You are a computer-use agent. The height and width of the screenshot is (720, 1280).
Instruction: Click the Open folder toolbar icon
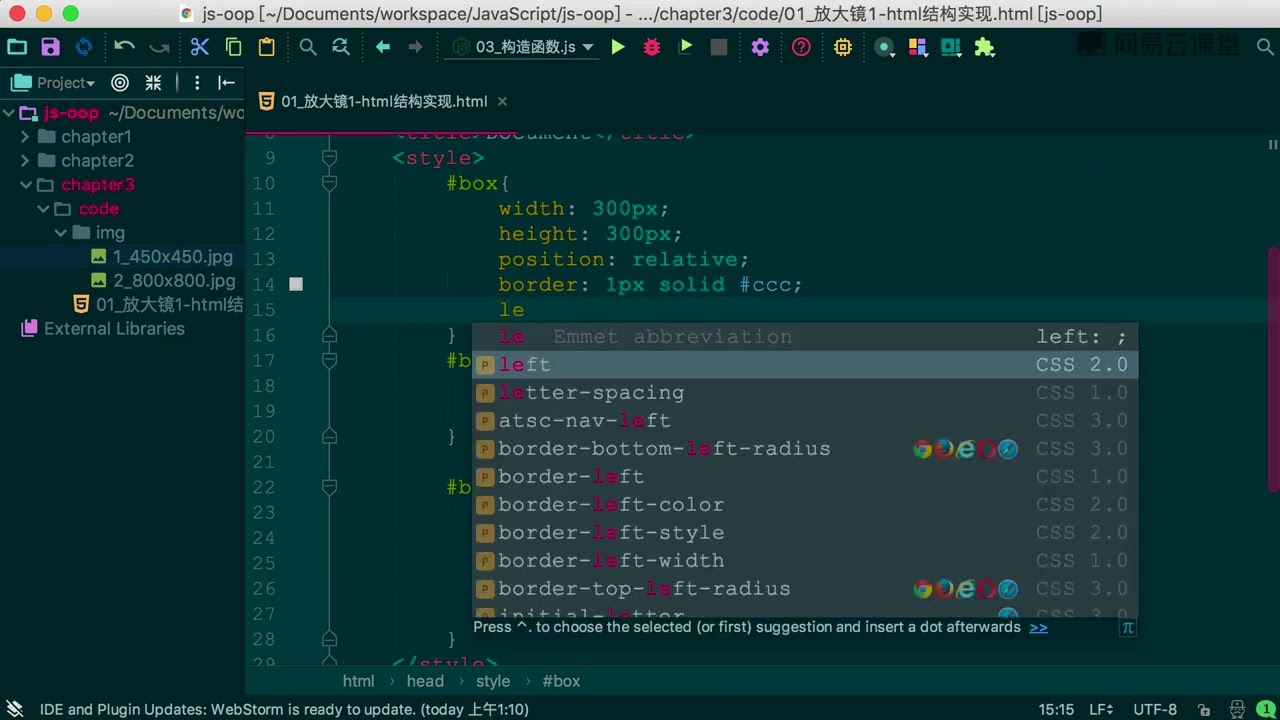tap(17, 47)
